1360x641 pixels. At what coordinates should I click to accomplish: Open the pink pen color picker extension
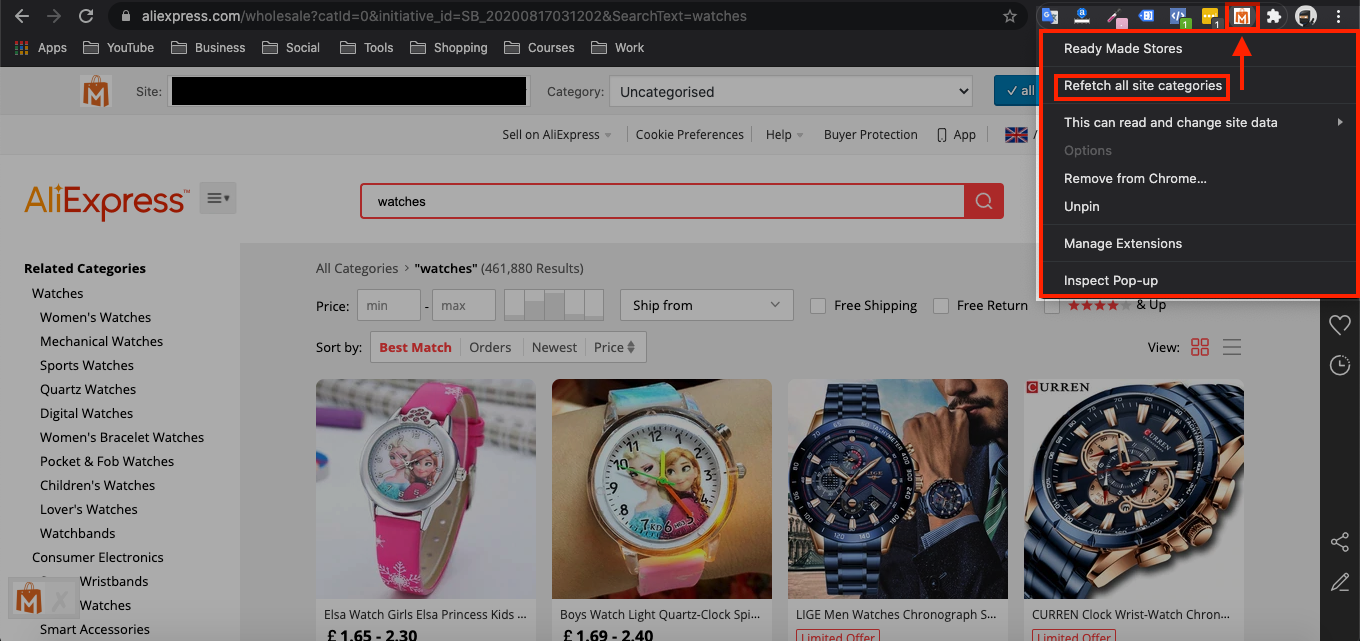1115,17
